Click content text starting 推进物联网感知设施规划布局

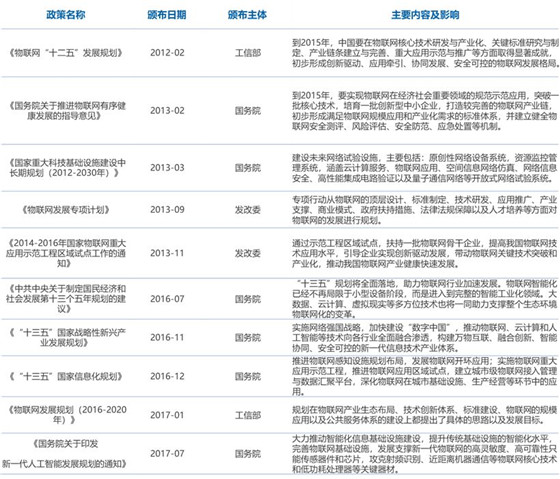point(425,376)
